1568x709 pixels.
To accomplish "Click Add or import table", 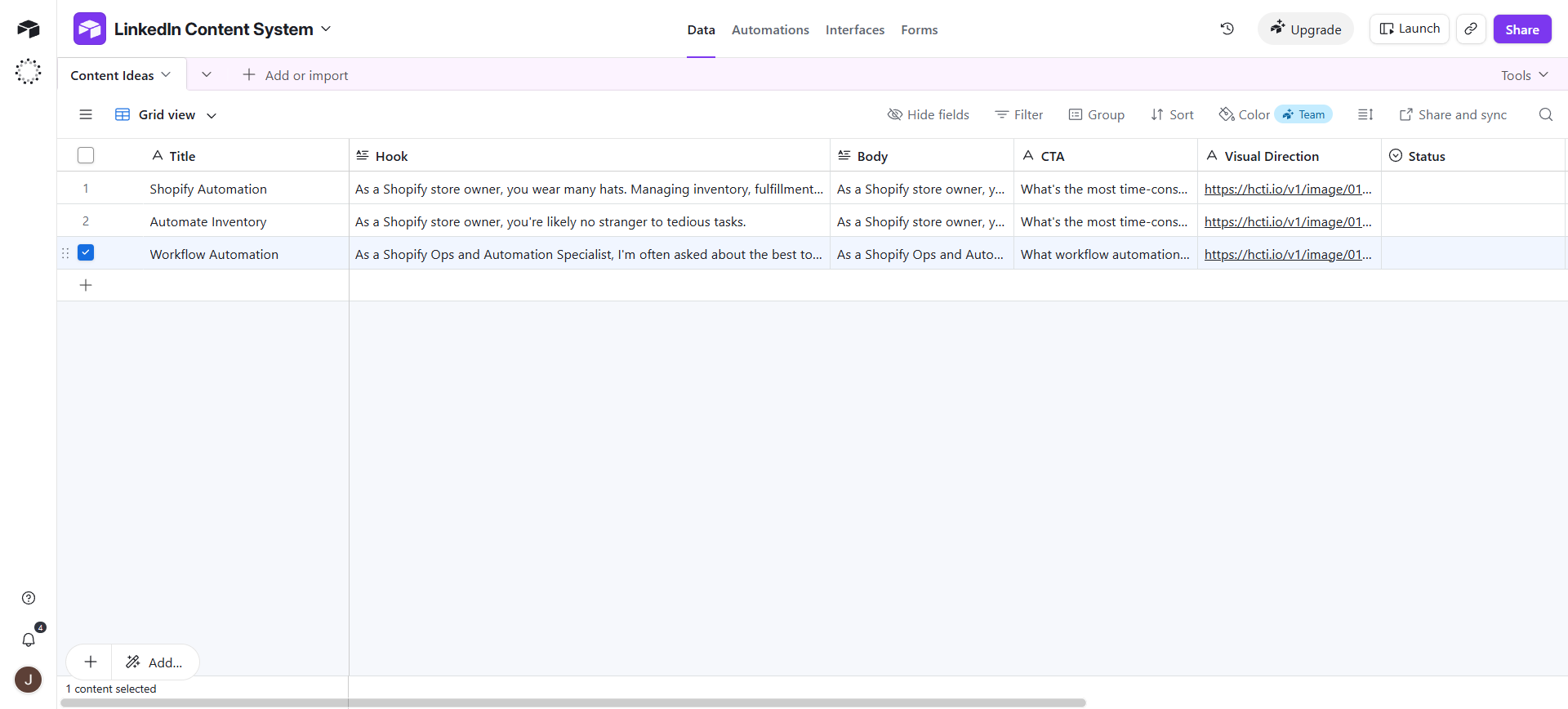I will tap(296, 75).
